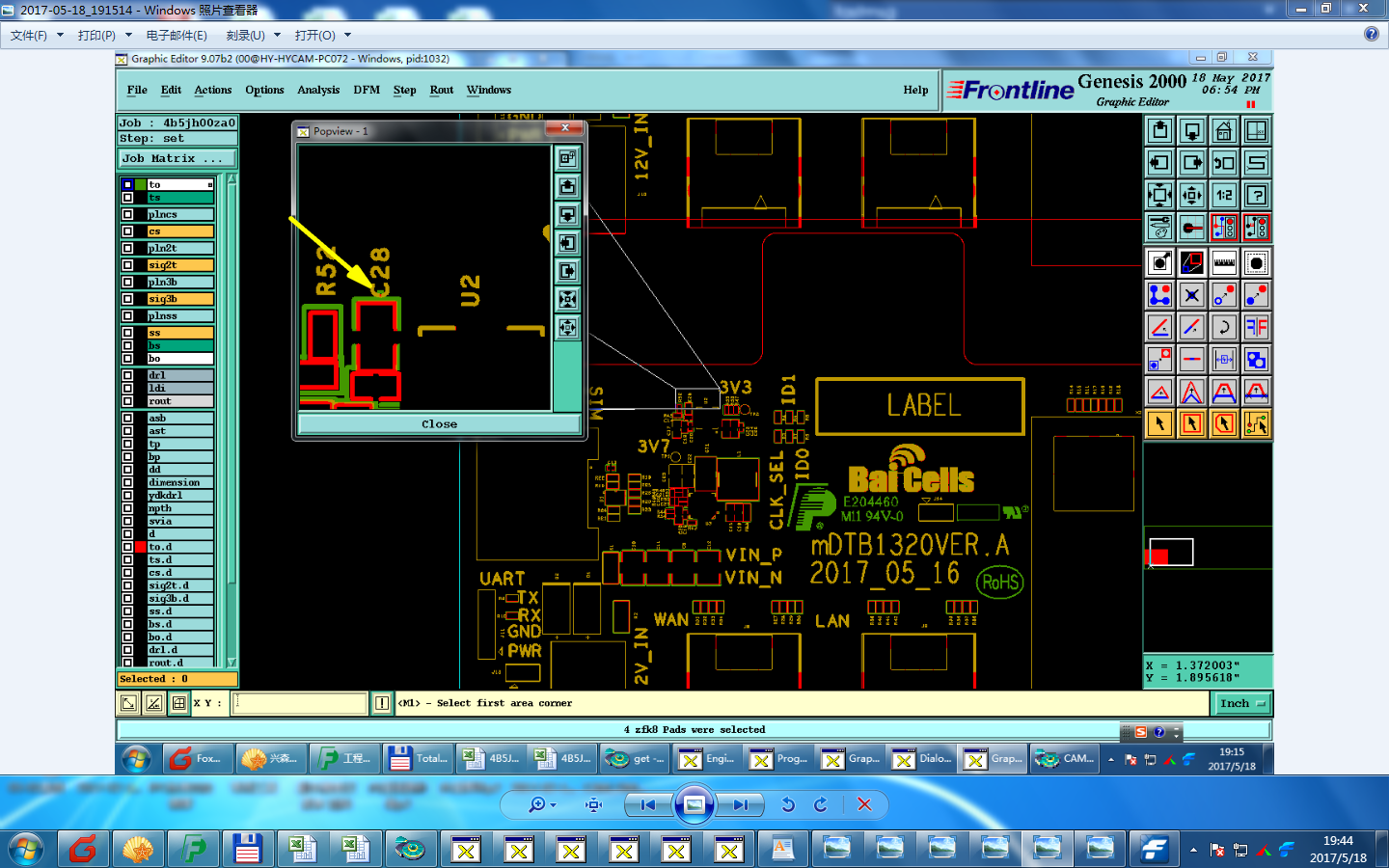1389x868 pixels.
Task: Open the Actions menu
Action: coord(213,90)
